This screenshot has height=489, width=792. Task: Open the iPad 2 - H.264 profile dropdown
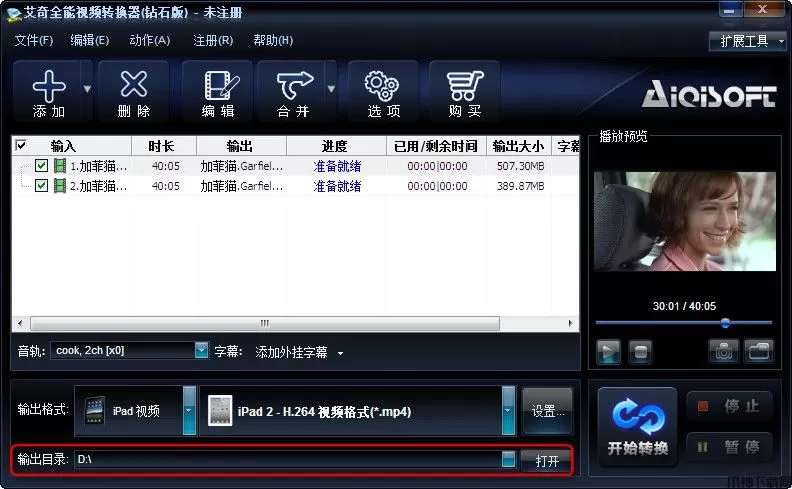coord(508,410)
